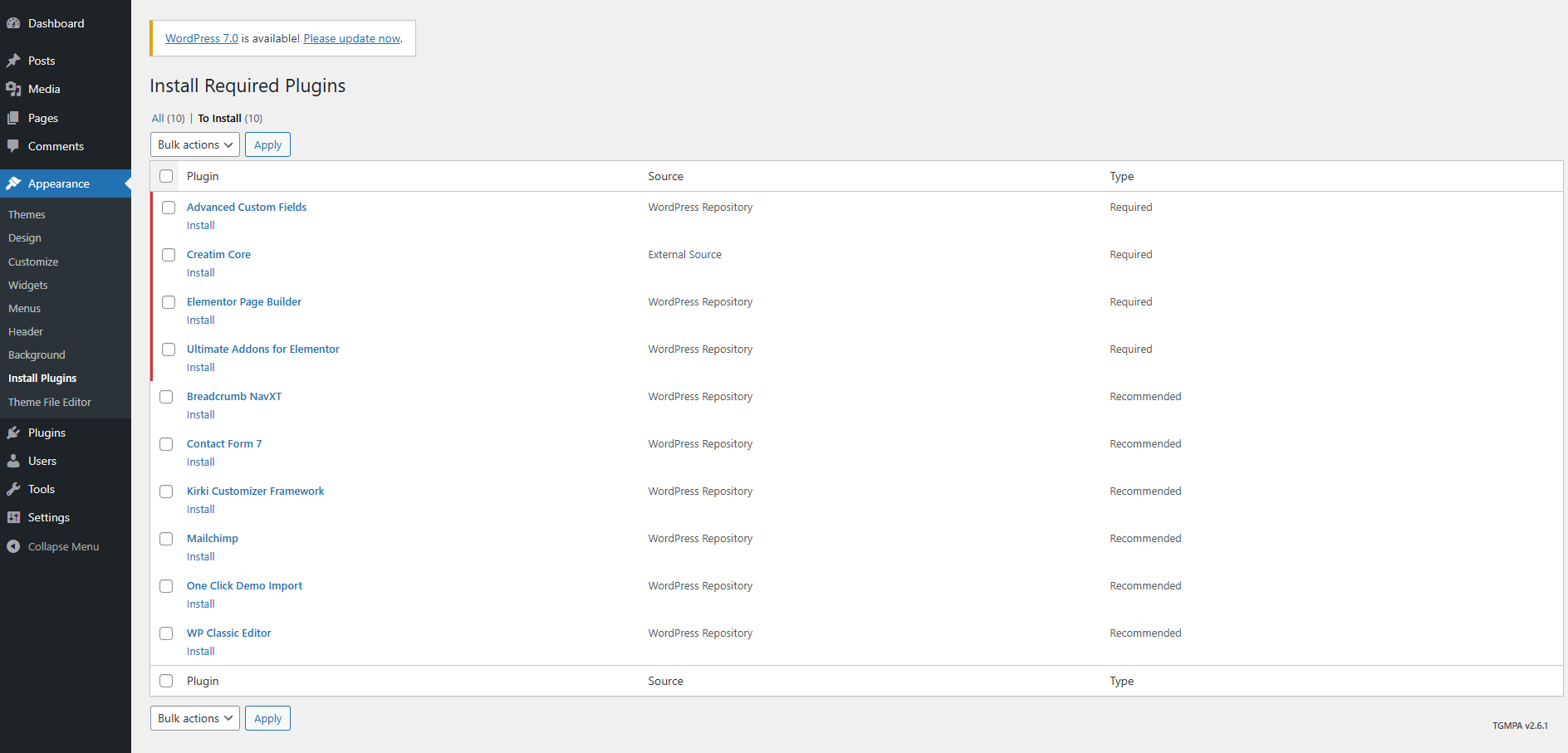The height and width of the screenshot is (753, 1568).
Task: Check Ultimate Addons for Elementor row
Action: 169,350
